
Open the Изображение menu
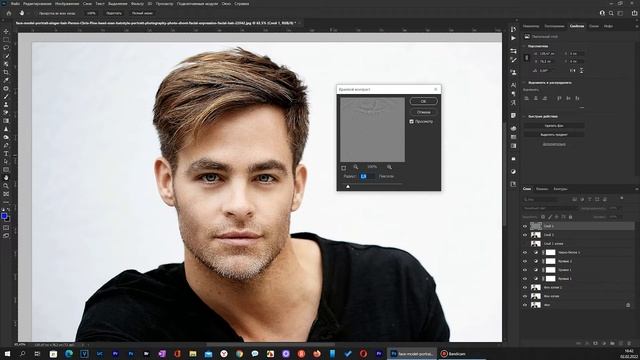[x=67, y=4]
